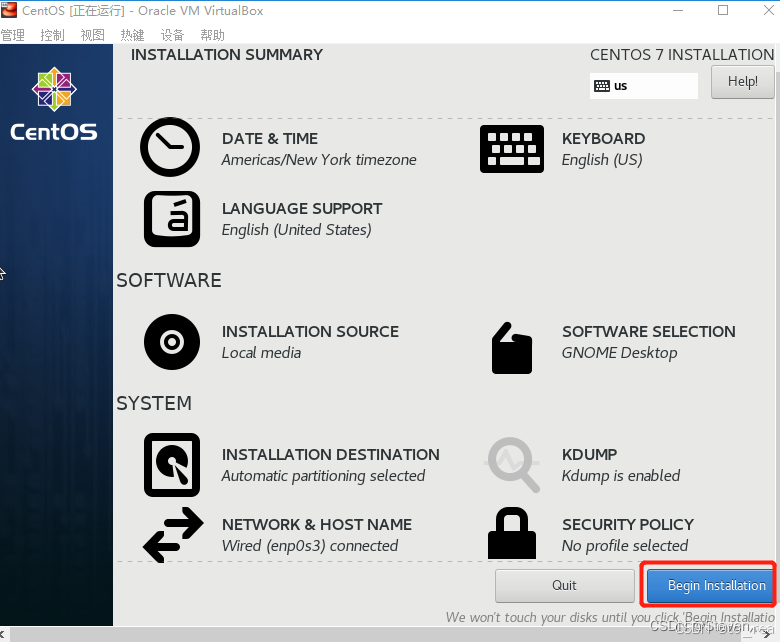
Task: Maximize the VirtualBox window
Action: [723, 10]
